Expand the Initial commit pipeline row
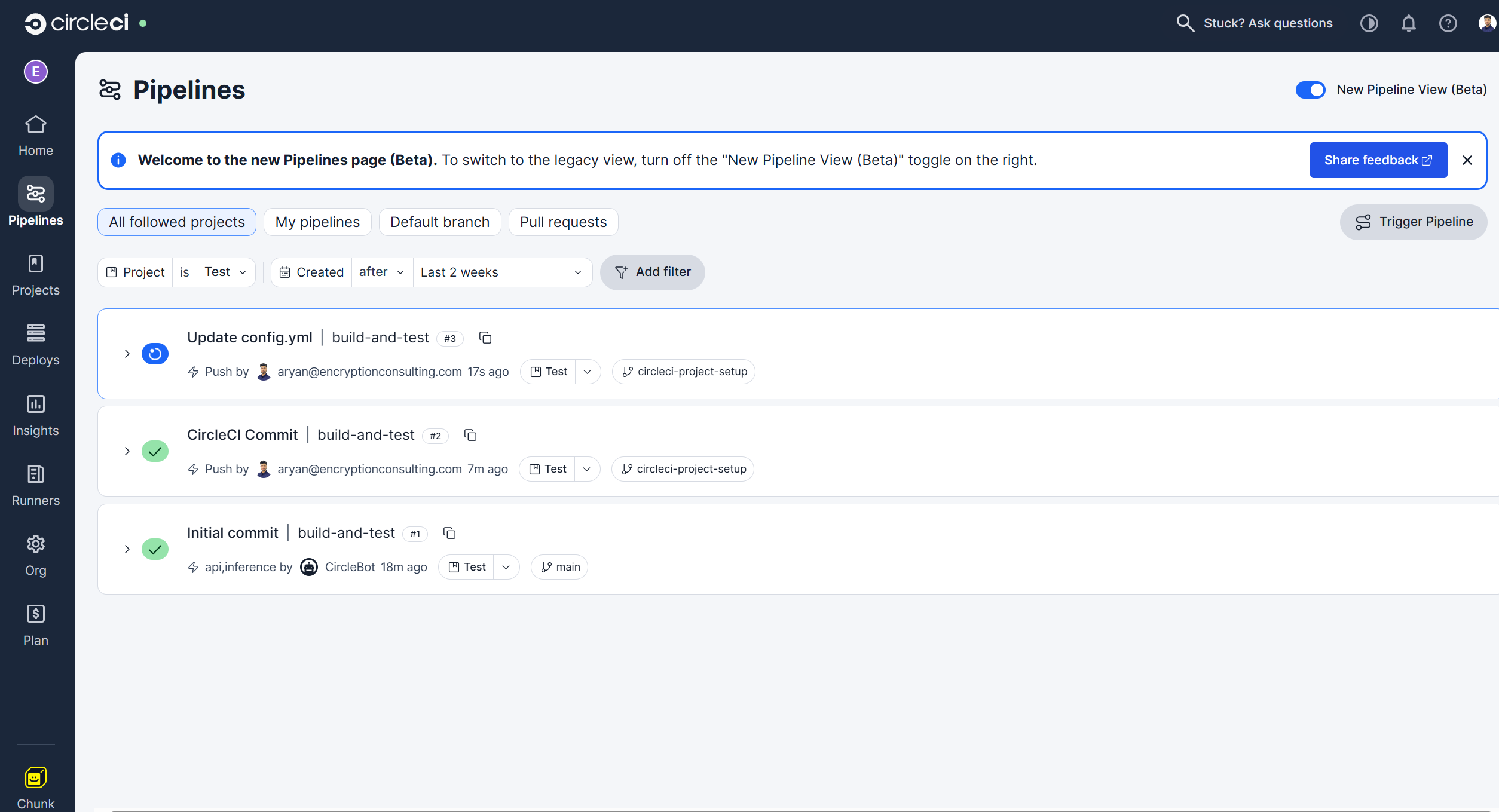Viewport: 1499px width, 812px height. pos(127,549)
